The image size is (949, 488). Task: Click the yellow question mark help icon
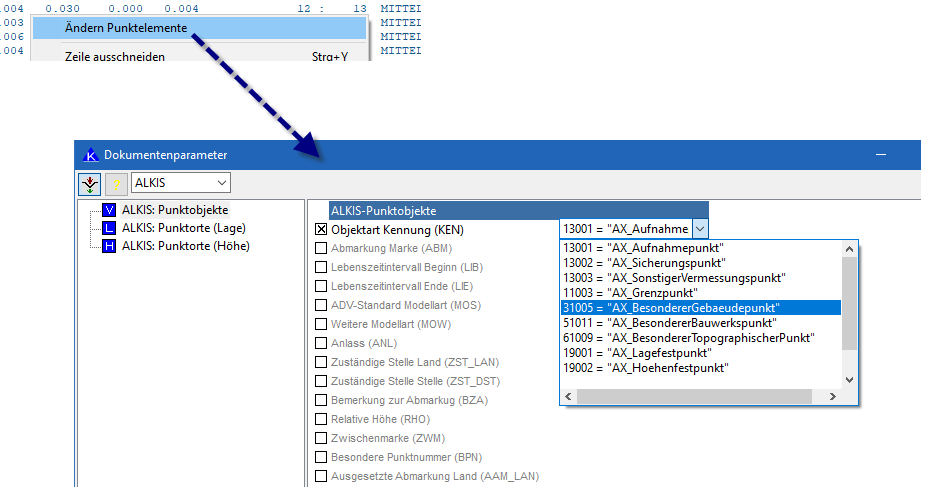(x=116, y=184)
